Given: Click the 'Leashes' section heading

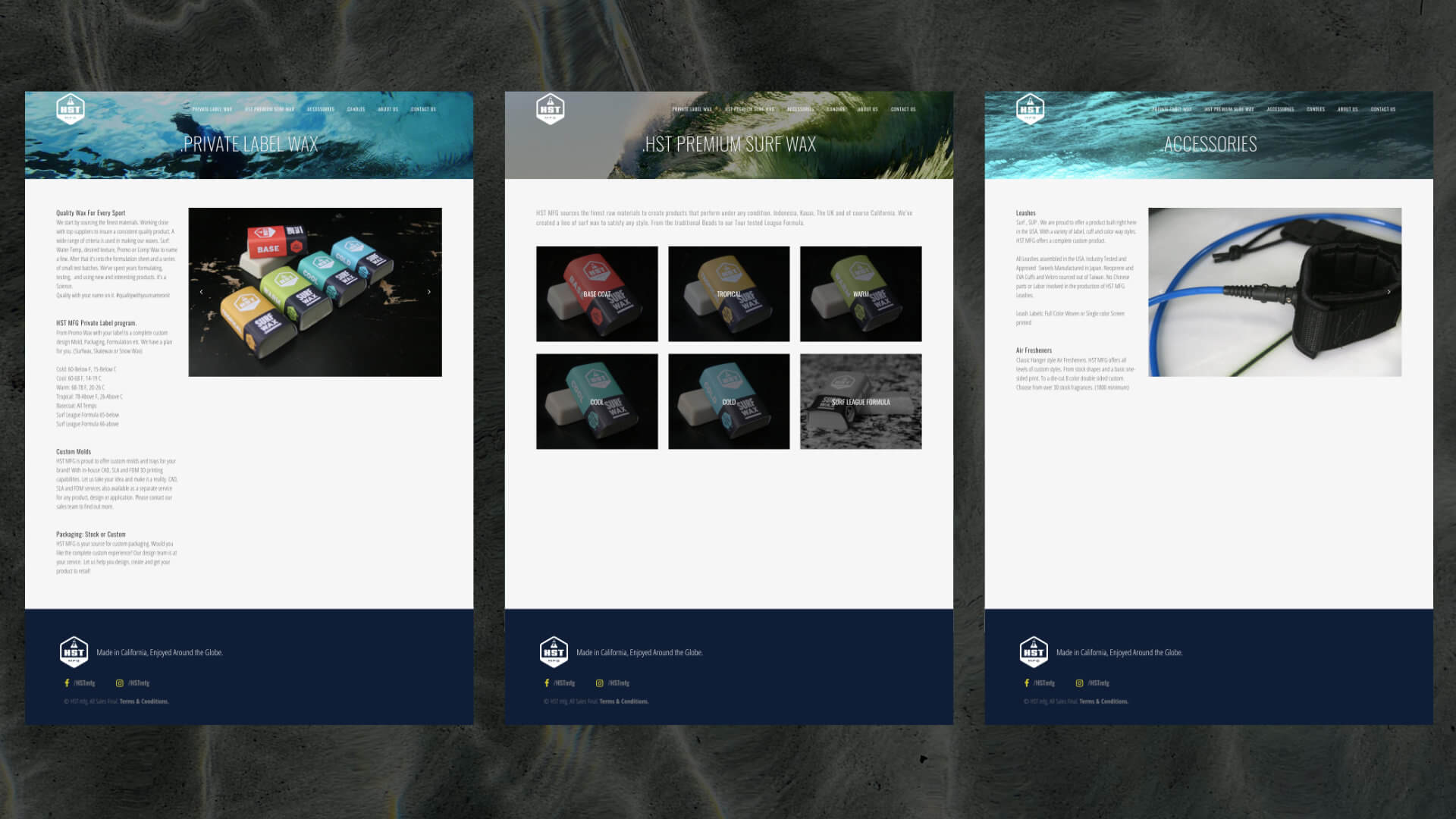Looking at the screenshot, I should pyautogui.click(x=1025, y=213).
